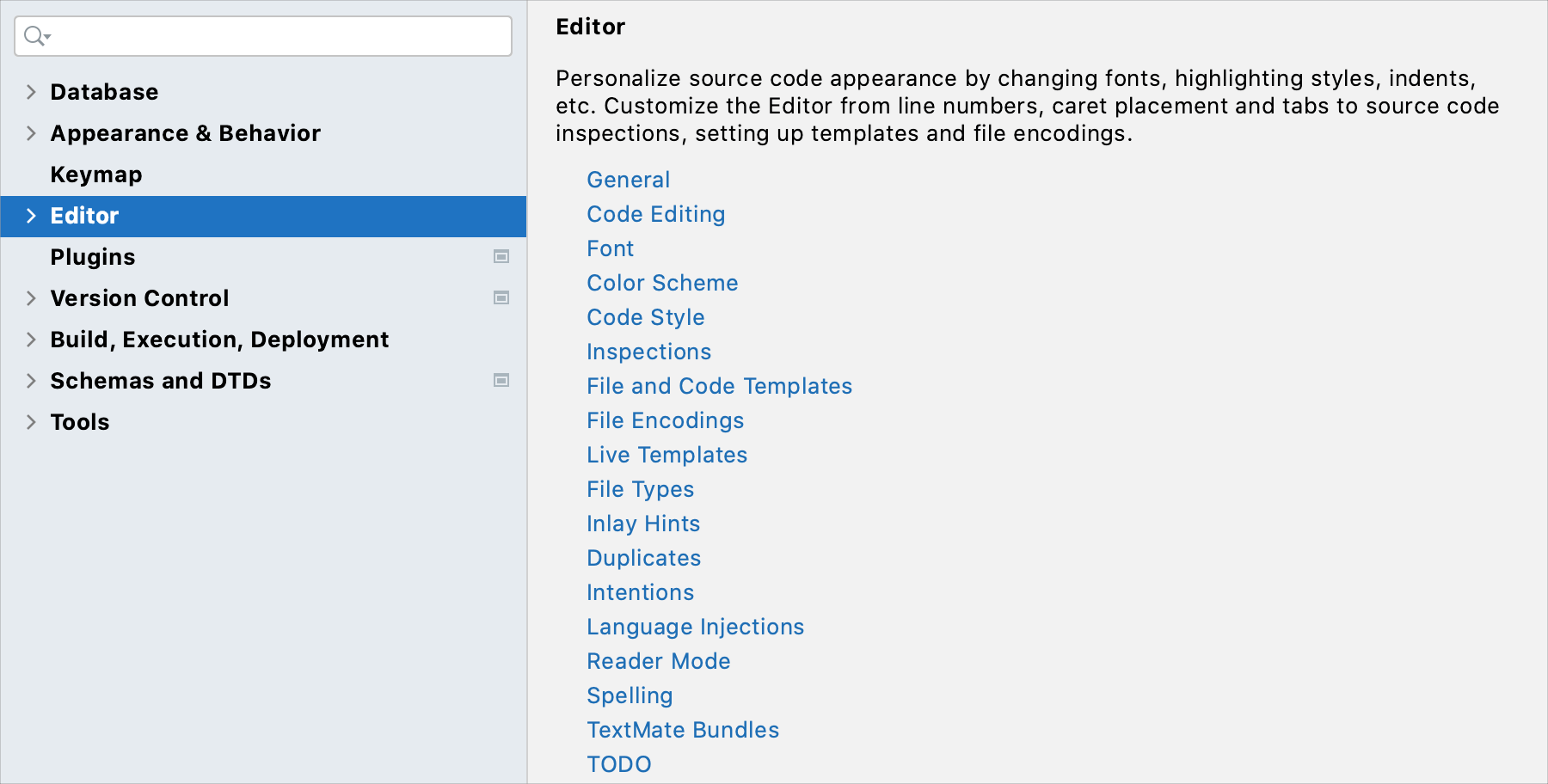Collapse the Editor section chevron
Image resolution: width=1548 pixels, height=784 pixels.
click(x=31, y=216)
